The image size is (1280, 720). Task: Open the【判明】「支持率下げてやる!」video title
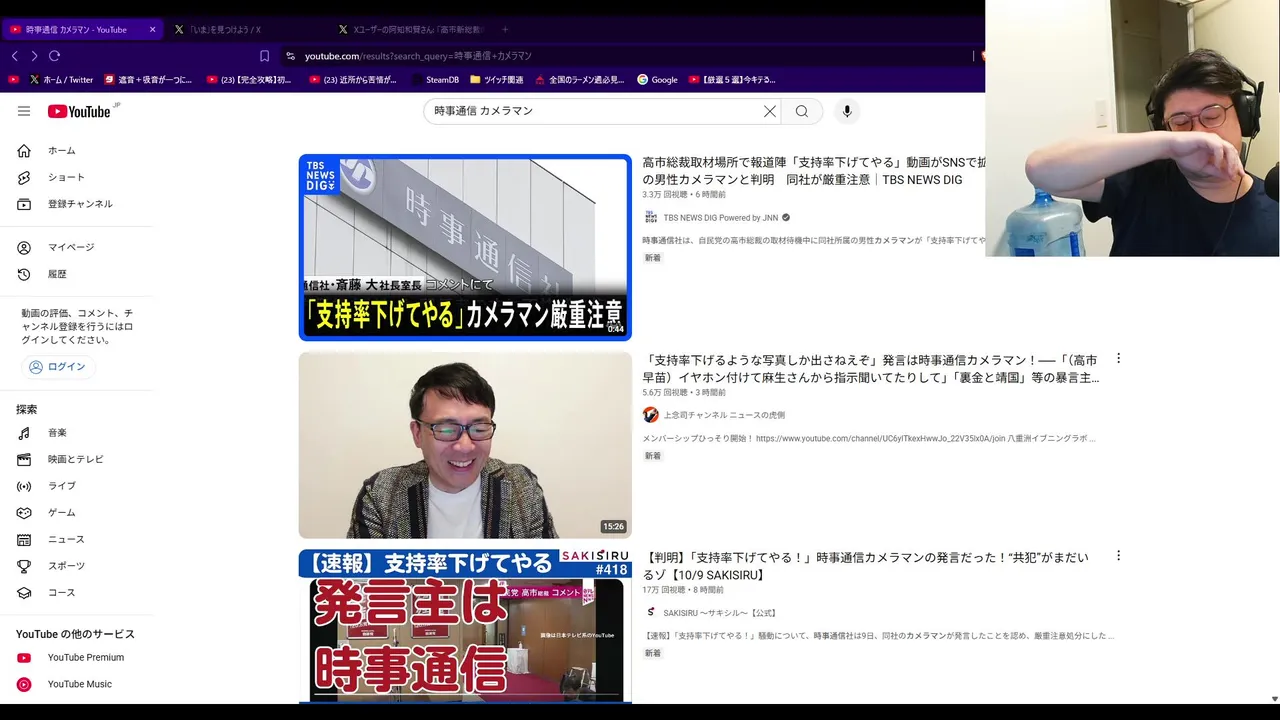point(865,566)
